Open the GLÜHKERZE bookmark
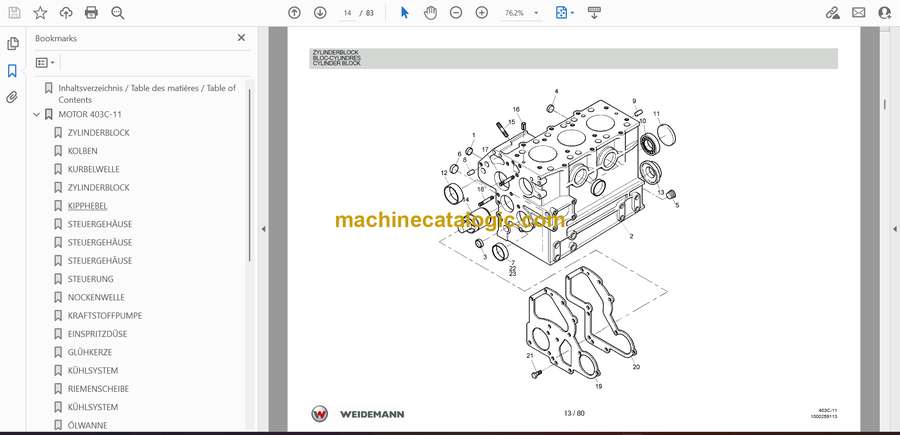Image resolution: width=900 pixels, height=435 pixels. coord(90,352)
